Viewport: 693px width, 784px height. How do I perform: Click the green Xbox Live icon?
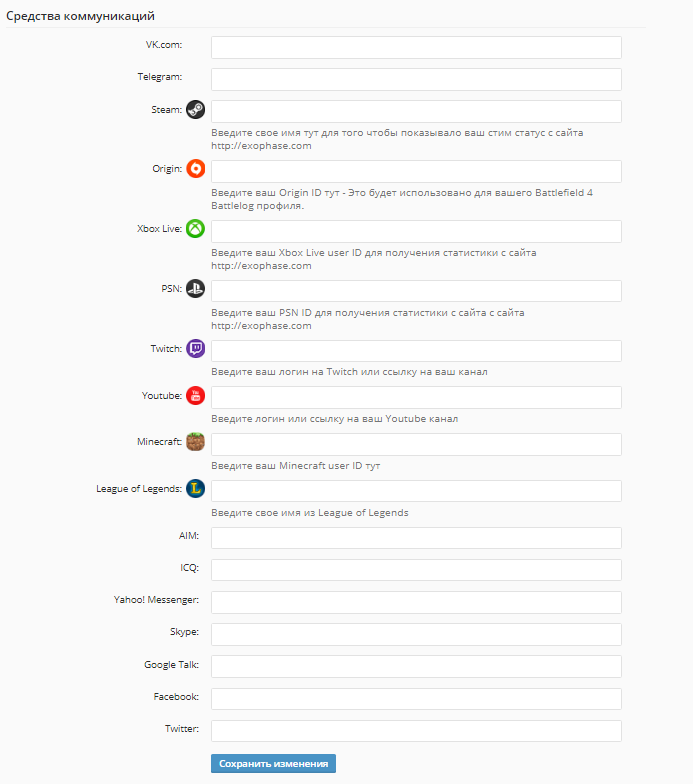[x=196, y=228]
